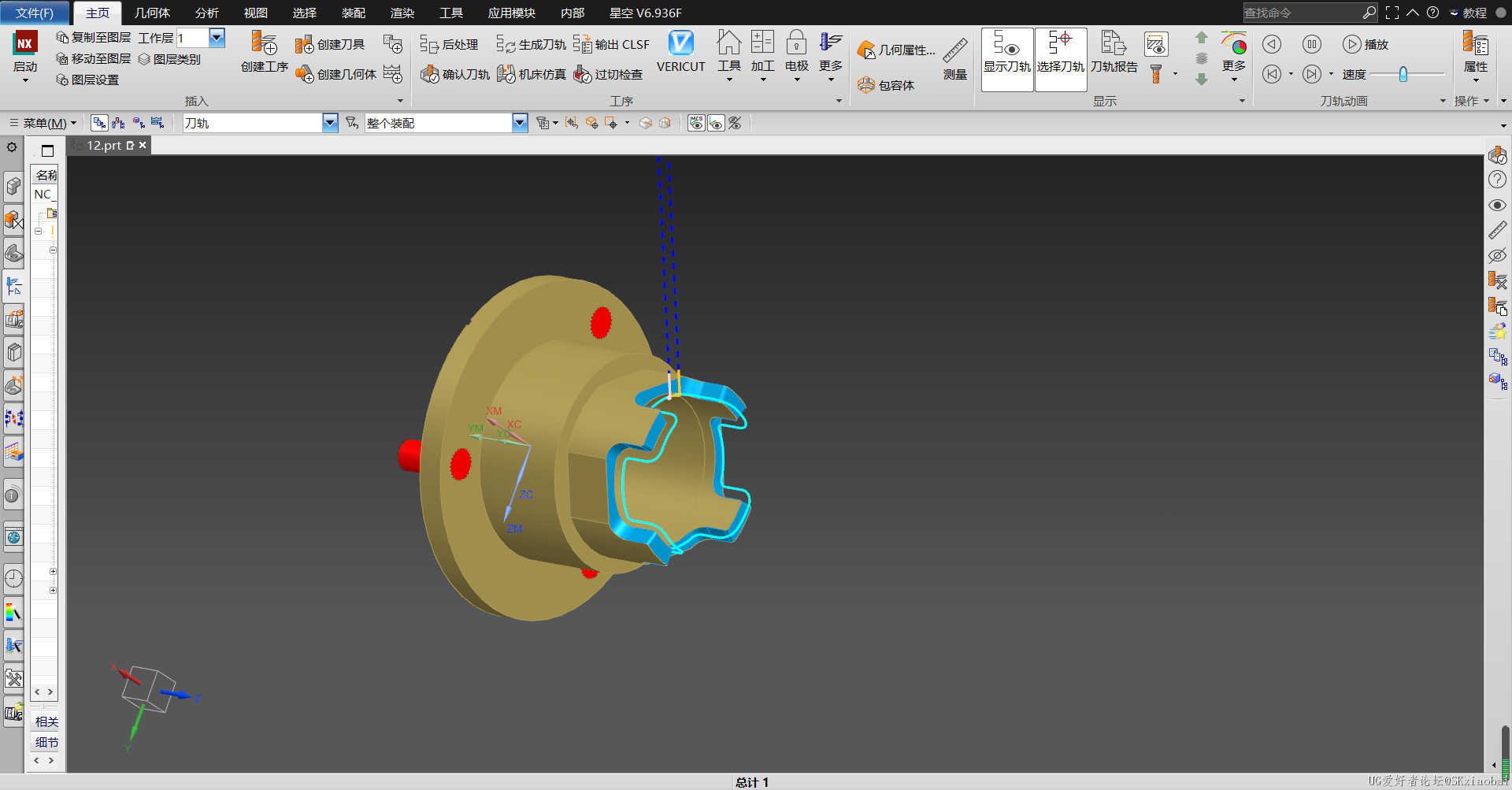
Task: Open the Entire Assembly (整个装配) dropdown
Action: pos(520,123)
